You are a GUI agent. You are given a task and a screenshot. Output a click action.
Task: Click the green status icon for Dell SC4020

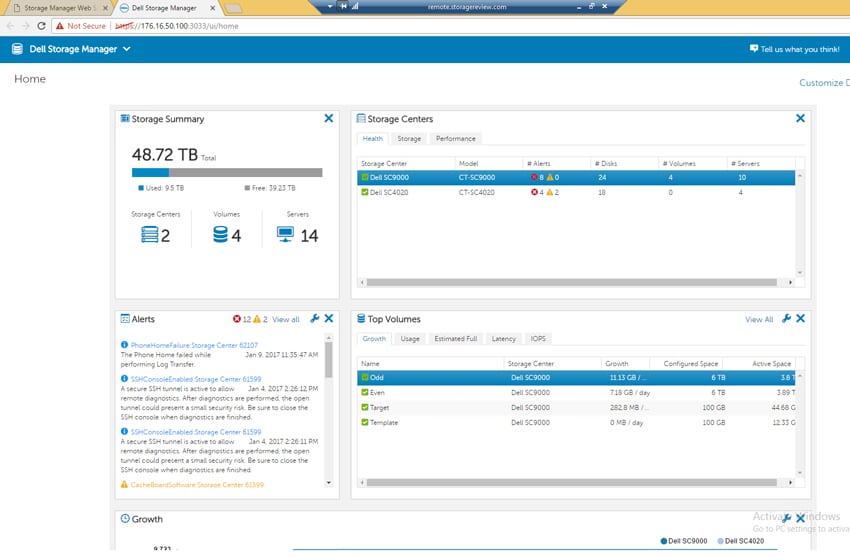point(365,192)
